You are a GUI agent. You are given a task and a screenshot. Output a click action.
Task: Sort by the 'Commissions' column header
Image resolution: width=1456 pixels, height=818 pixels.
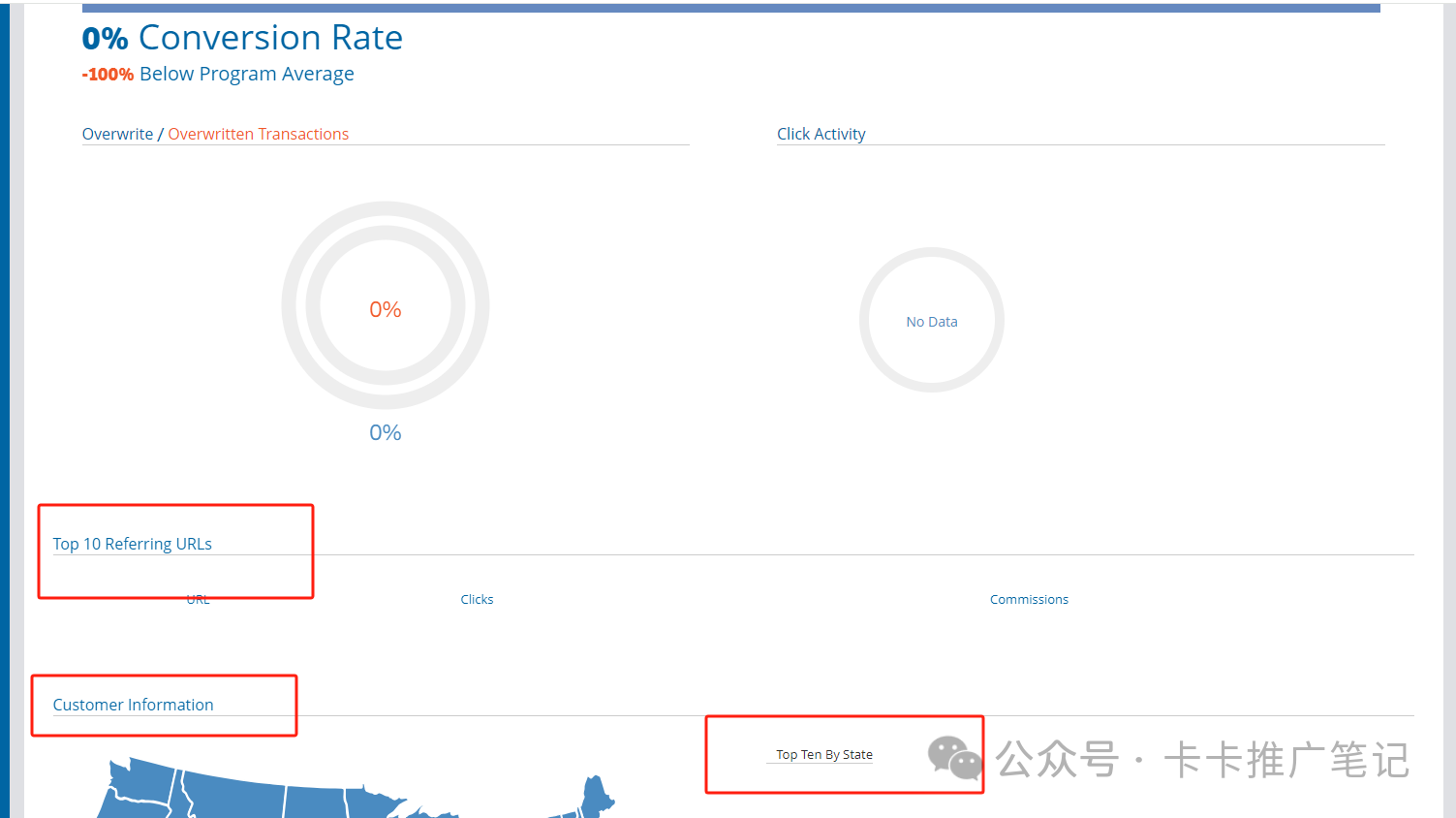click(x=1029, y=600)
